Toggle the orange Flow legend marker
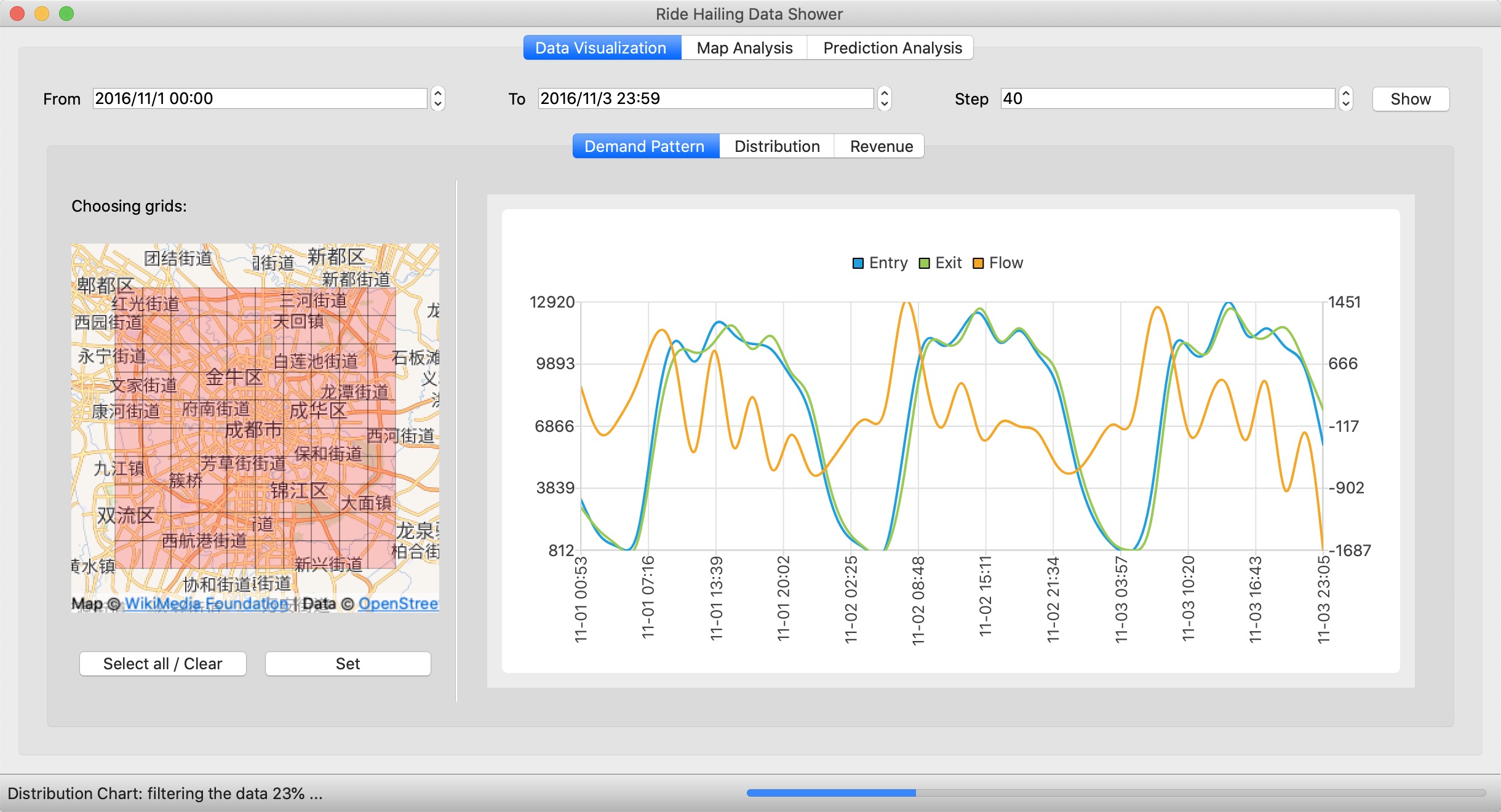Viewport: 1501px width, 812px height. click(978, 263)
